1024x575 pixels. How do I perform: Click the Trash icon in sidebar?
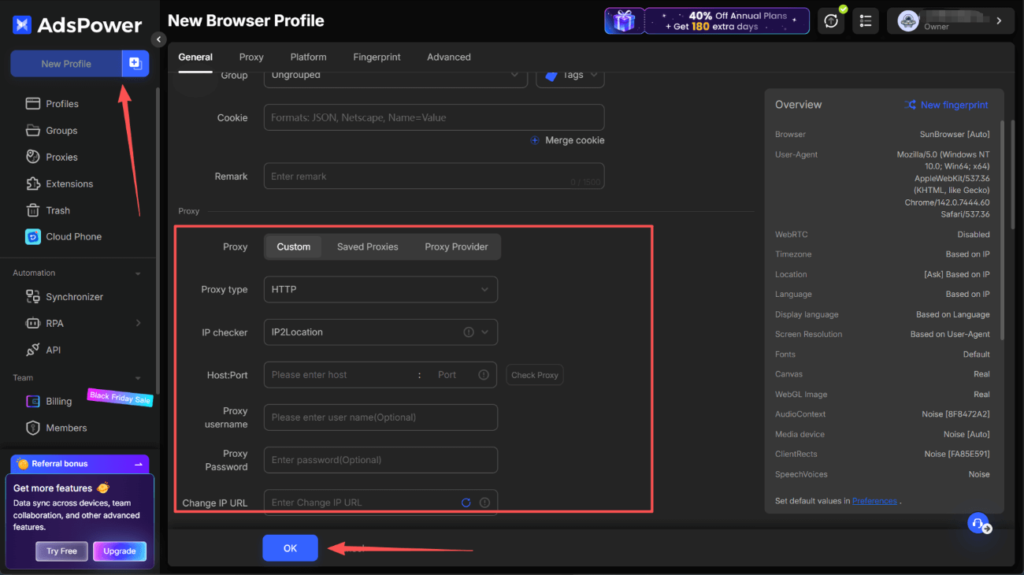coord(32,211)
